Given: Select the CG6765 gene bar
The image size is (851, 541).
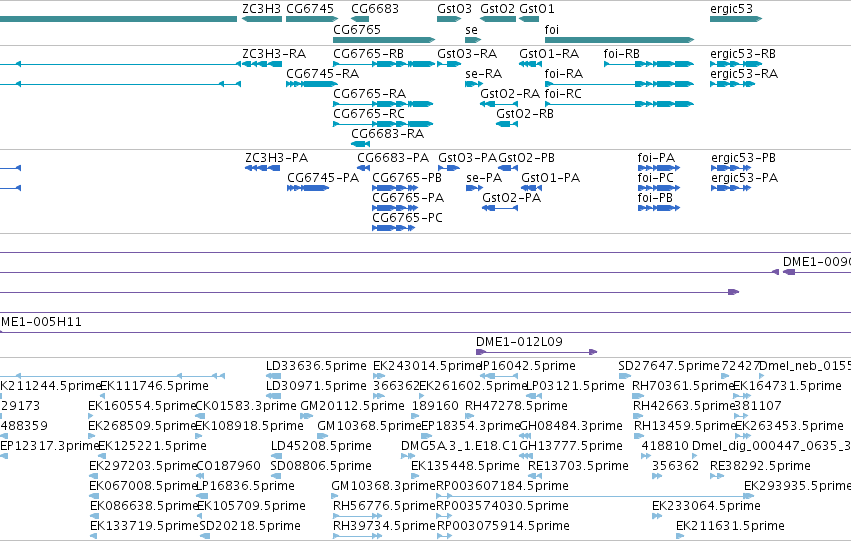Looking at the screenshot, I should 384,40.
